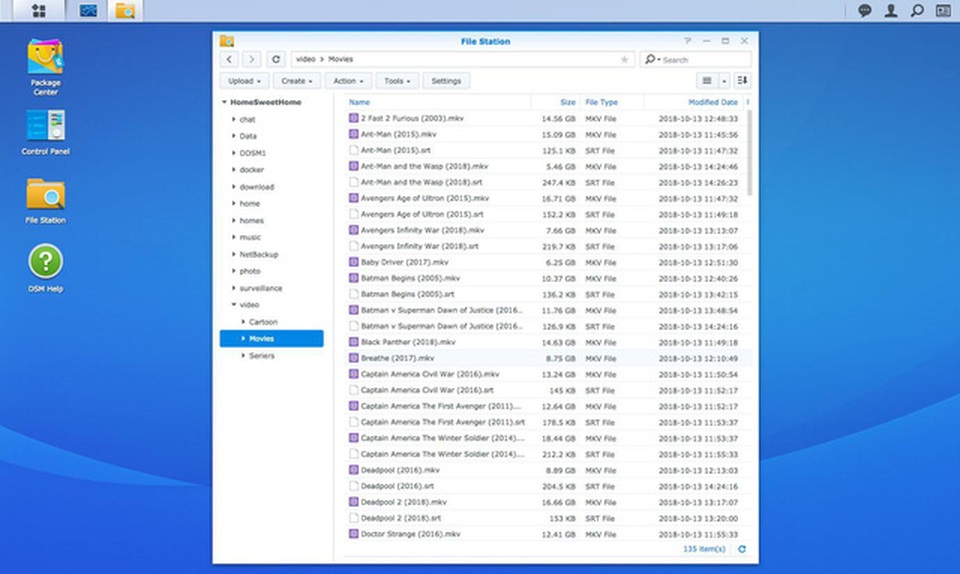Open the widgets panel icon
The width and height of the screenshot is (960, 574).
[943, 10]
